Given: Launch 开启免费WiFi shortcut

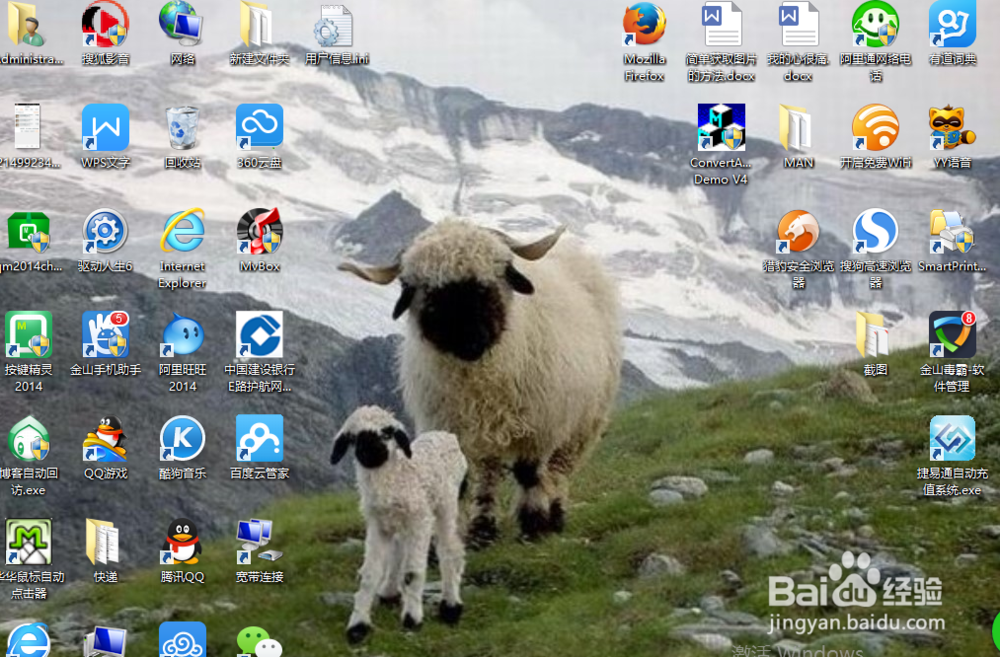Looking at the screenshot, I should (875, 128).
